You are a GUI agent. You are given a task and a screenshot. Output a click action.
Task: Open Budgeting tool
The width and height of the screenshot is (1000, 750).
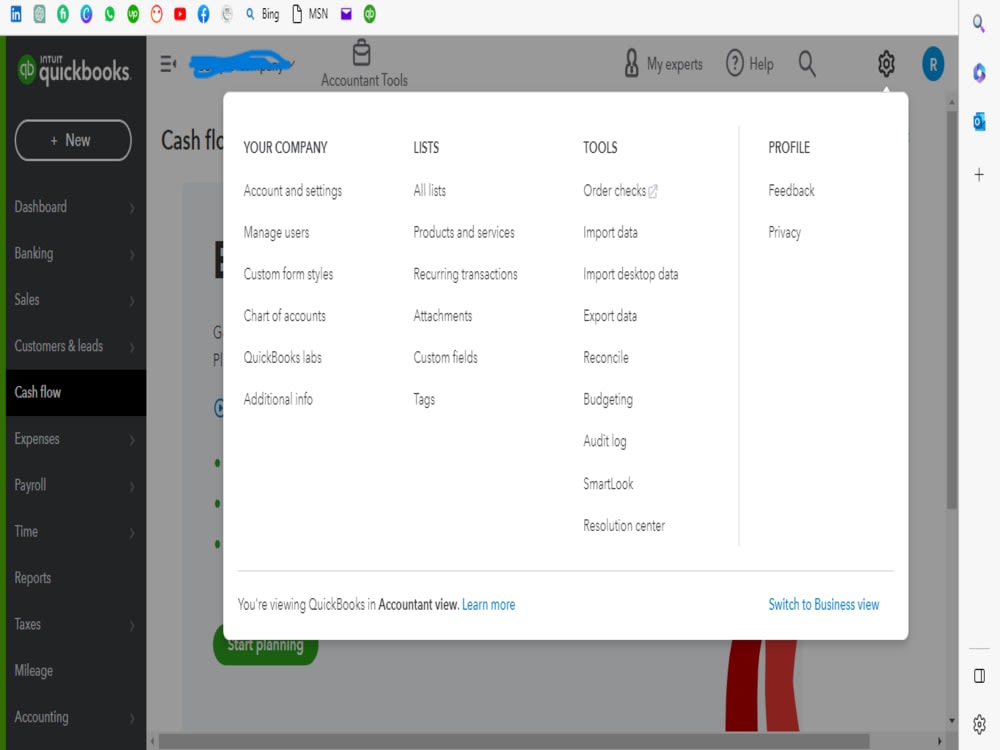pos(608,400)
